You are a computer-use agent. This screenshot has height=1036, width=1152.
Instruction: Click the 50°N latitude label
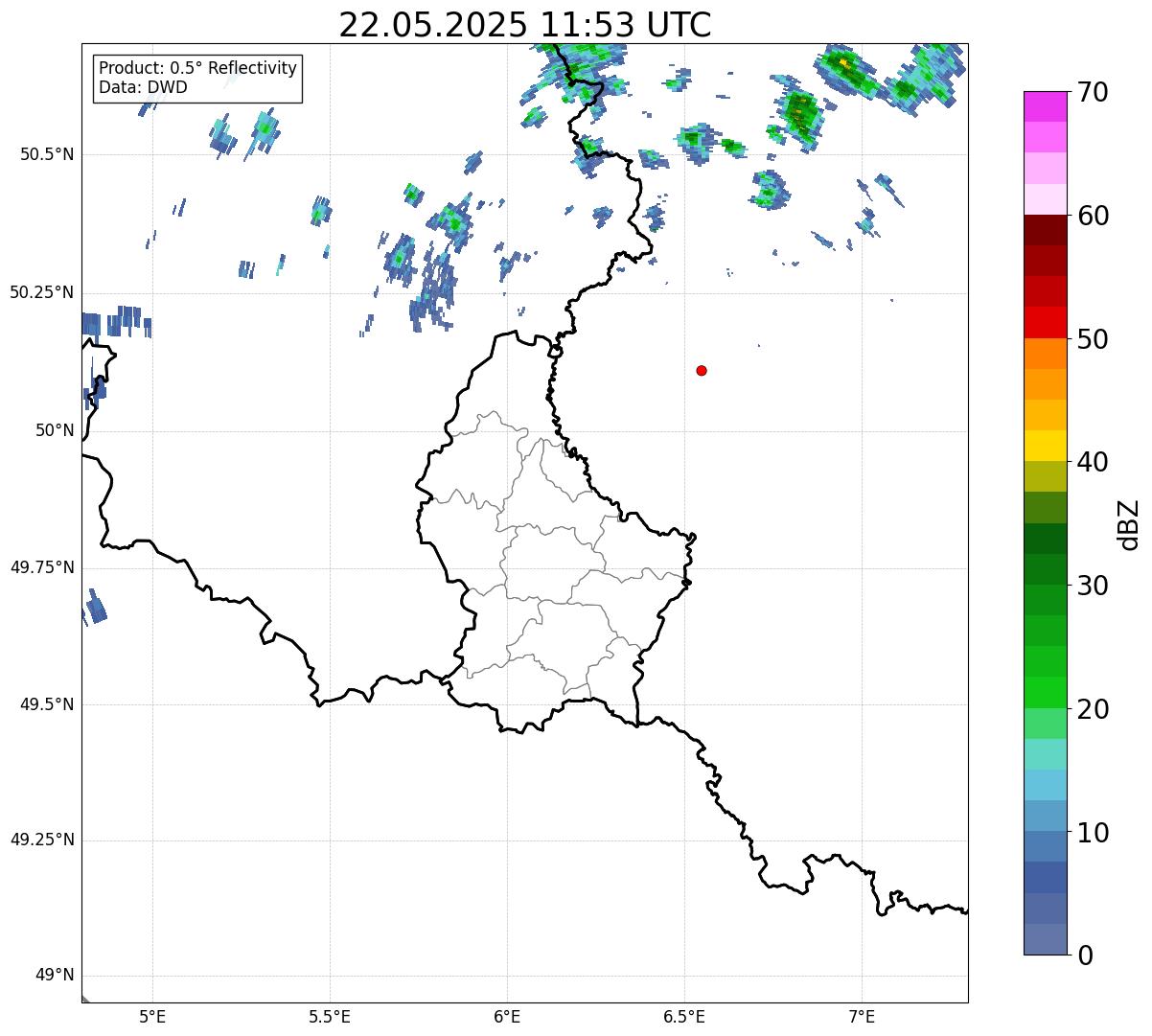click(x=55, y=430)
